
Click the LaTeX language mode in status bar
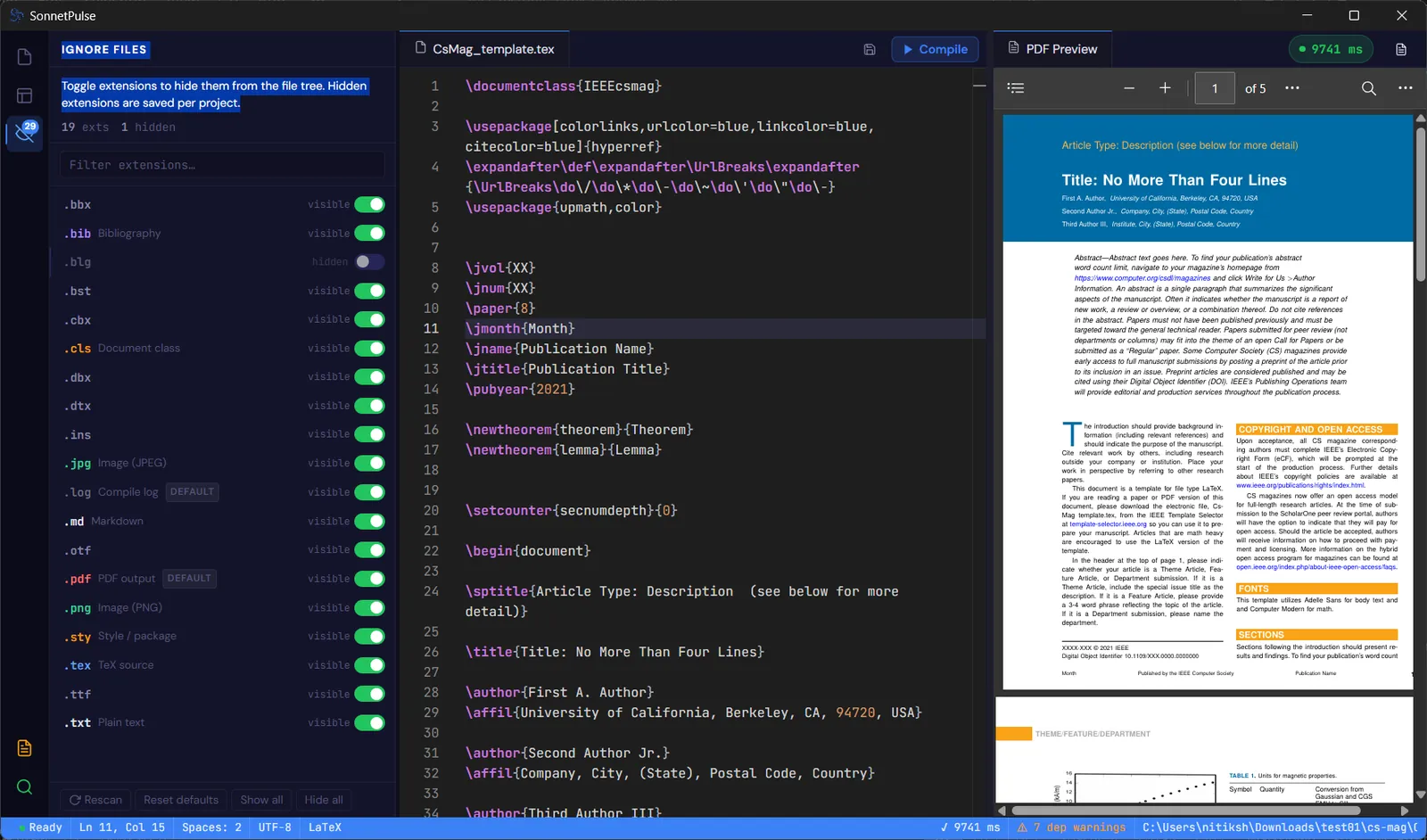coord(325,828)
